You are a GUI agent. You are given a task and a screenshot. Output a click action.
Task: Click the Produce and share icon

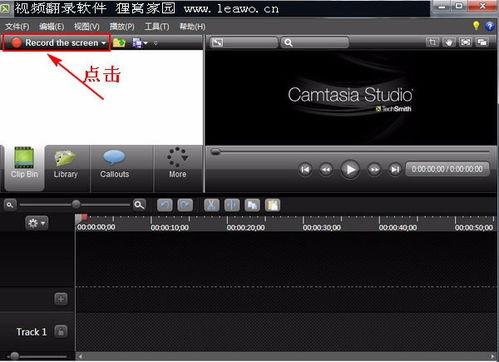(137, 43)
